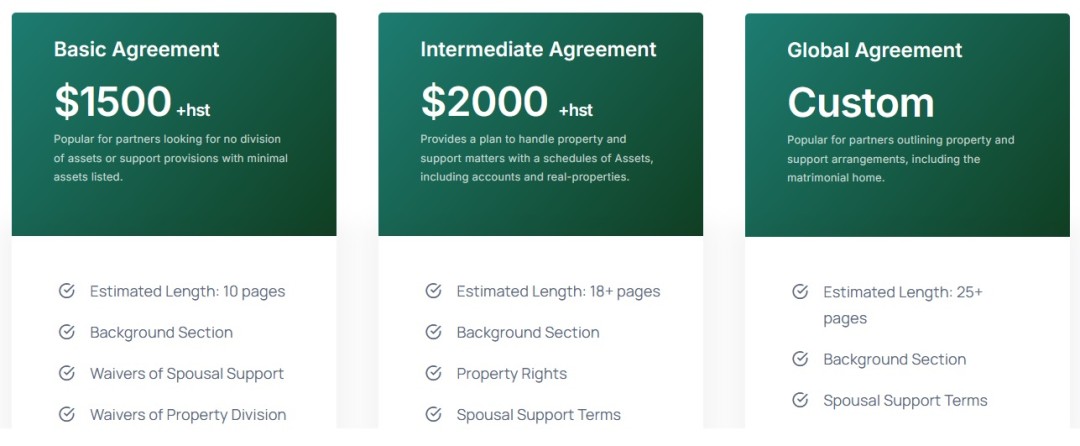
Task: Click the checkmark icon beside Property Rights
Action: coord(433,373)
